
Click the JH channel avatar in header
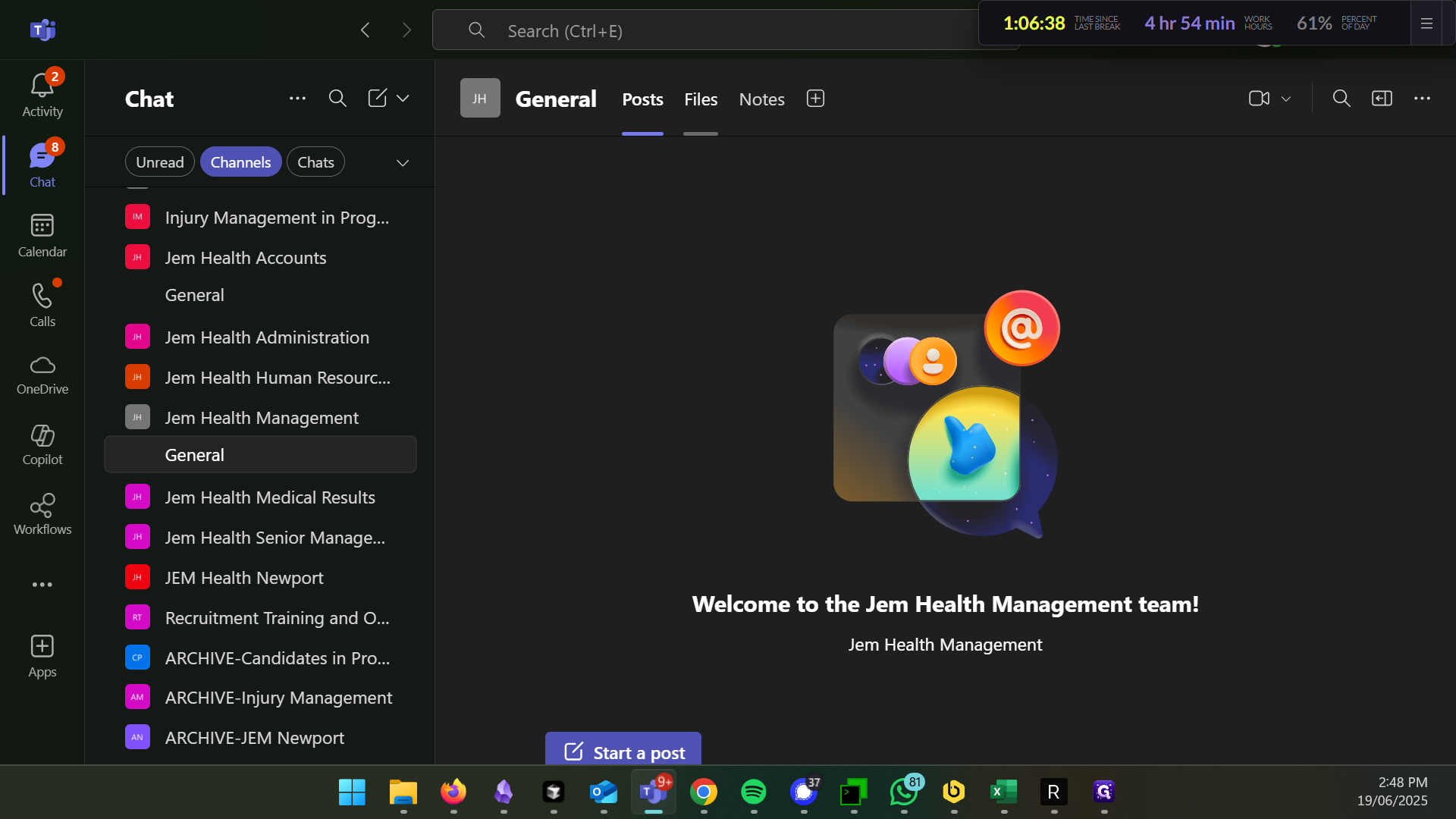pos(480,99)
